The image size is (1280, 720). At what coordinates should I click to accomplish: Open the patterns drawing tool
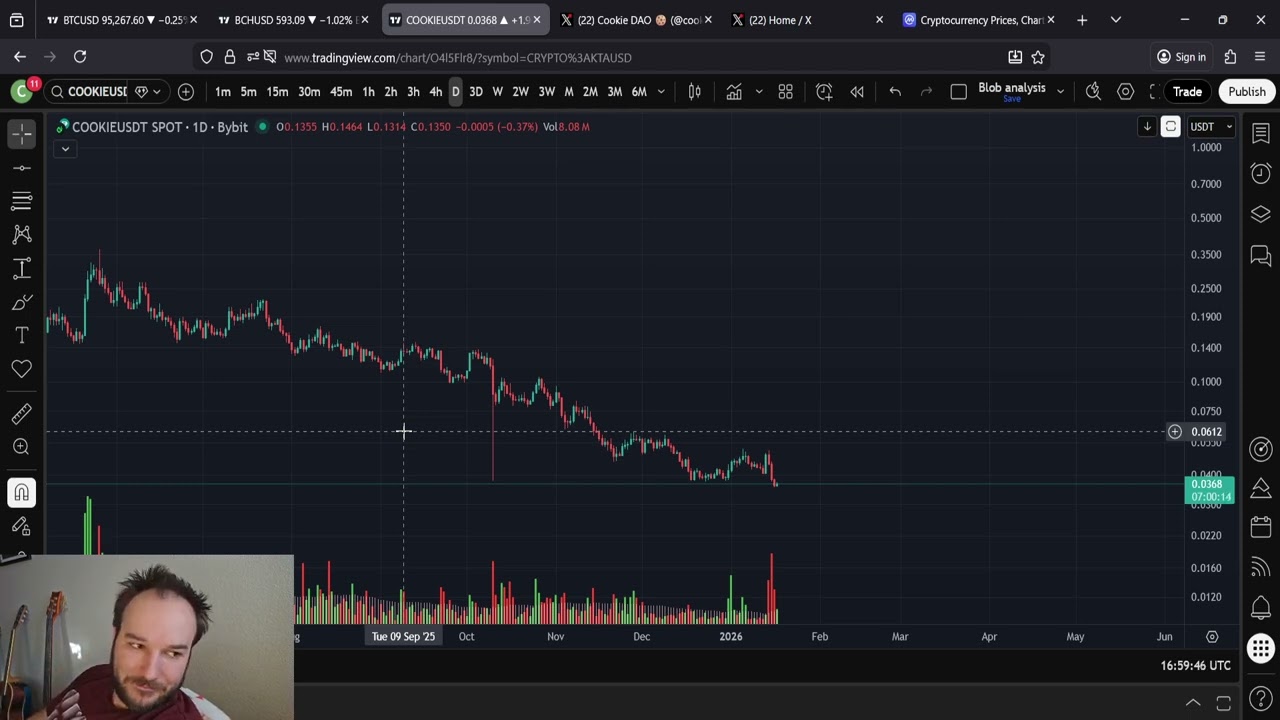click(22, 235)
